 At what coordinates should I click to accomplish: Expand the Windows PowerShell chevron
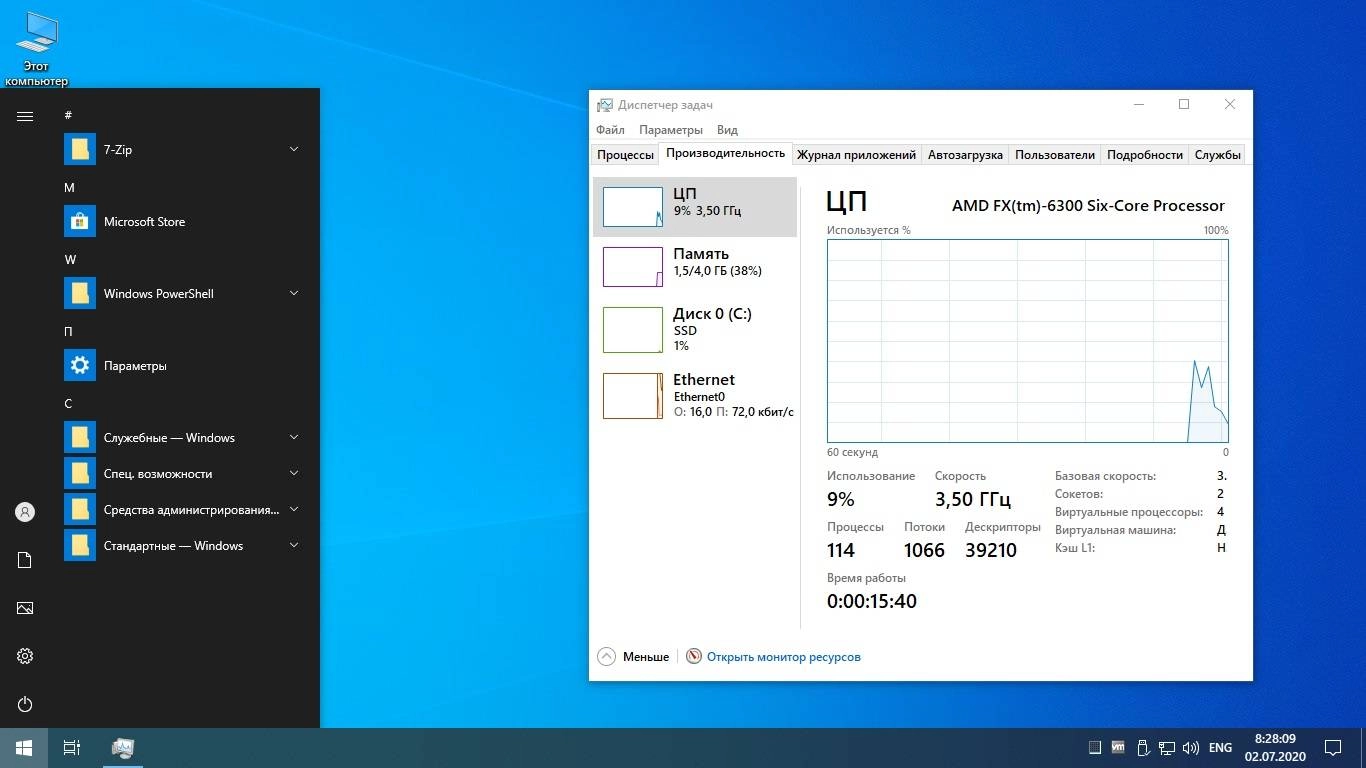294,293
